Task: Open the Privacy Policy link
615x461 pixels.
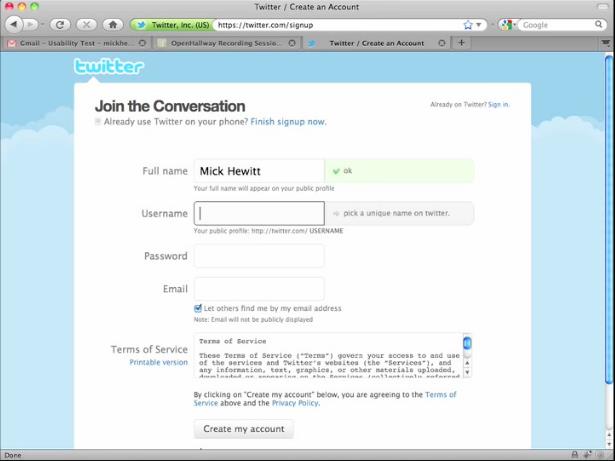Action: pyautogui.click(x=295, y=403)
